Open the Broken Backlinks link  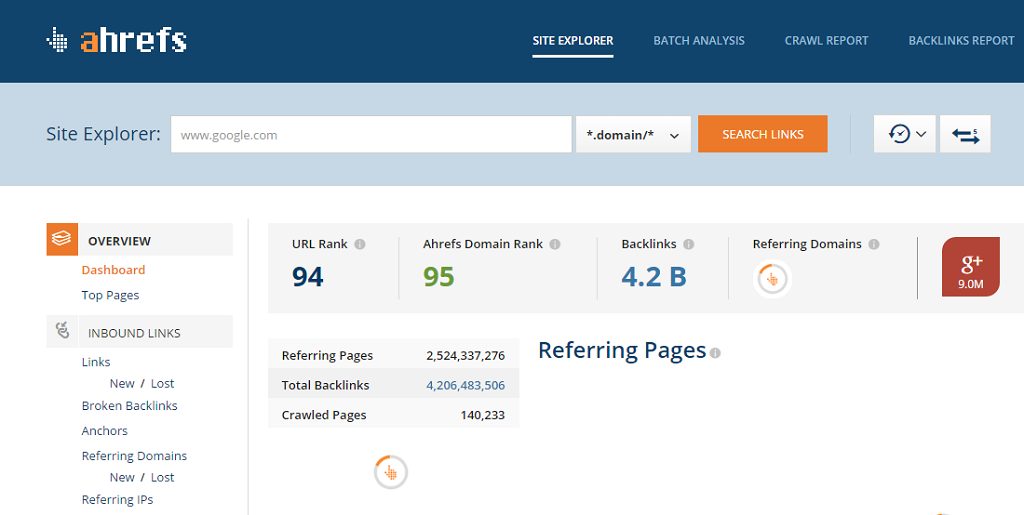tap(129, 405)
